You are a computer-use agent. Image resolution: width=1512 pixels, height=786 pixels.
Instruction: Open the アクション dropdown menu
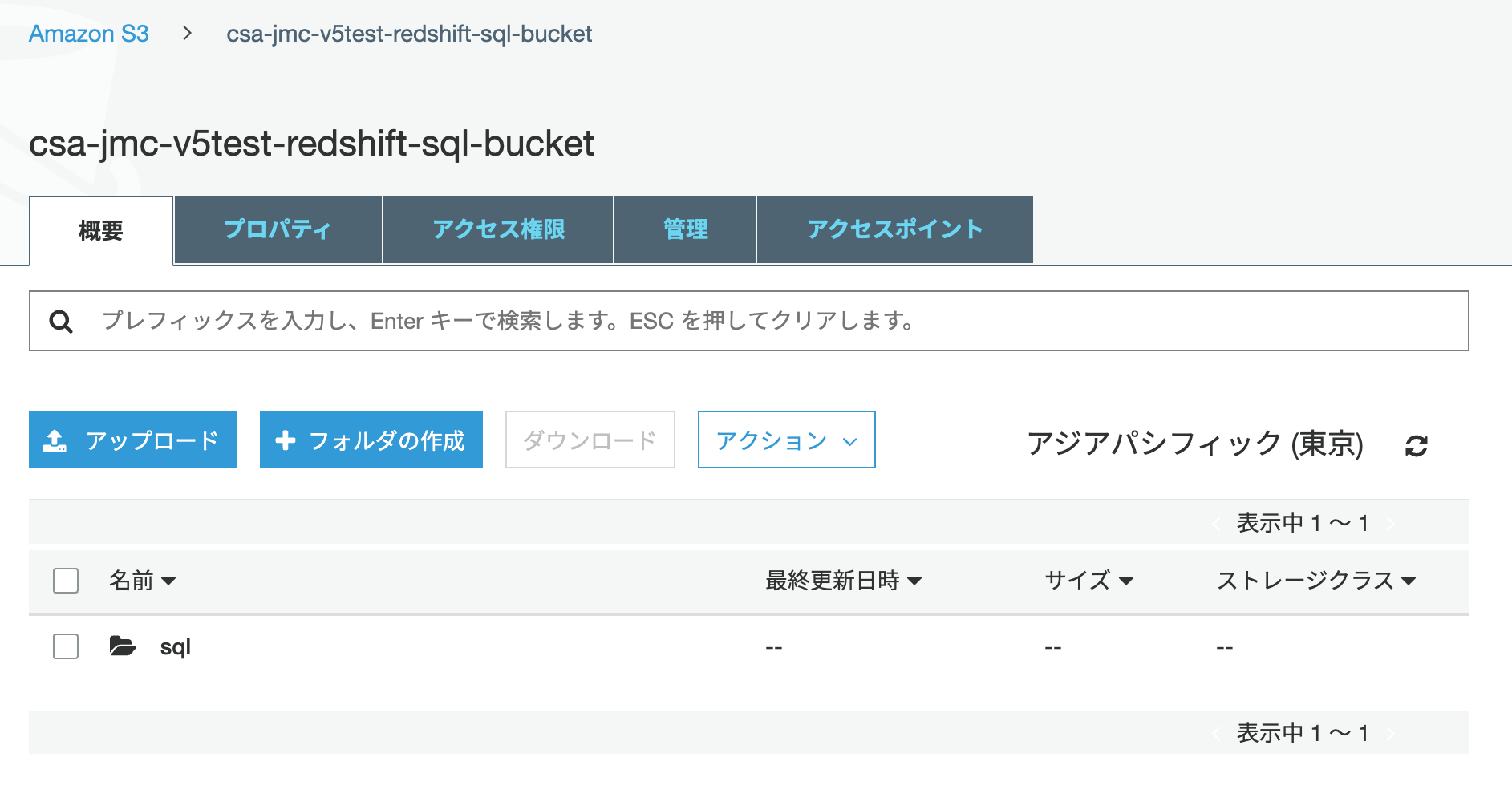(x=785, y=440)
